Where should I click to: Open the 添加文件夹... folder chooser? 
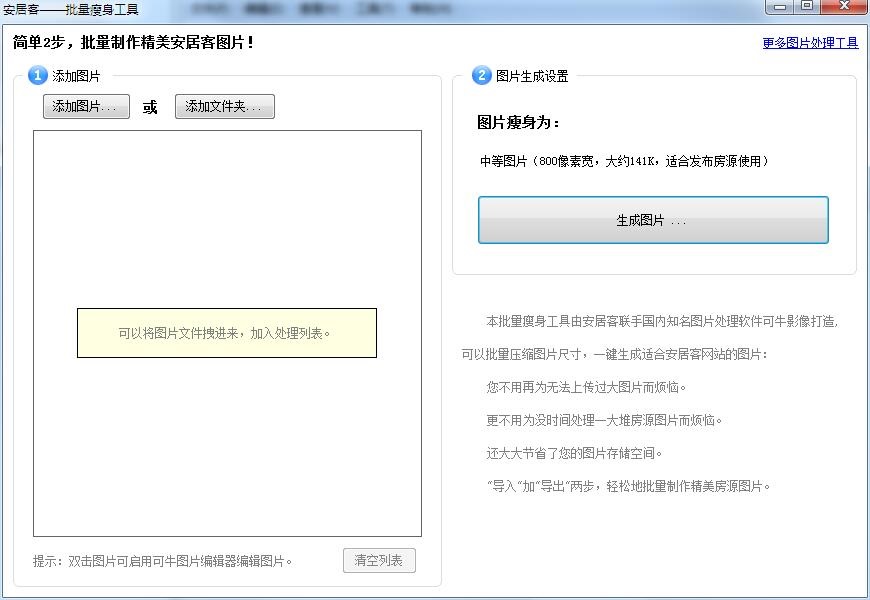(x=224, y=107)
